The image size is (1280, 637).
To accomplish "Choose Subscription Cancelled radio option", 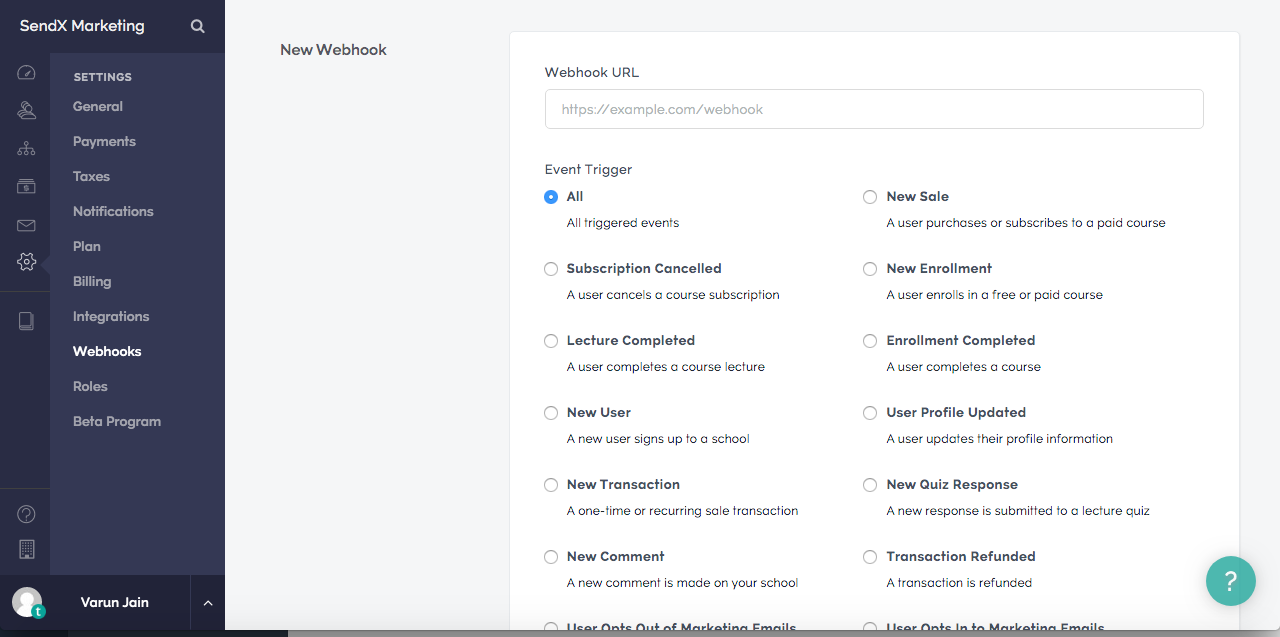I will (x=551, y=269).
